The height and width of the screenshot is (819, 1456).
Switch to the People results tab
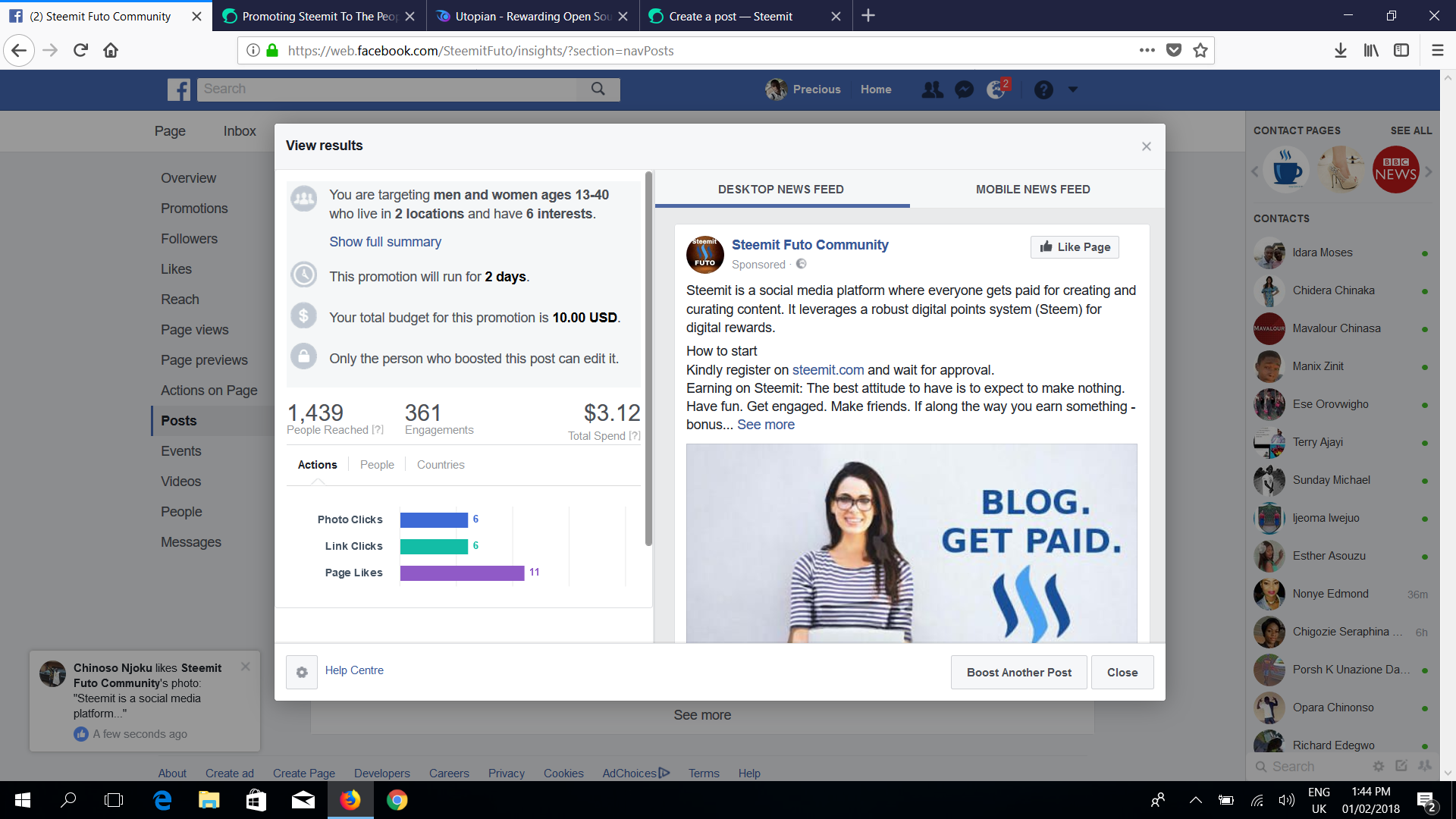(377, 465)
